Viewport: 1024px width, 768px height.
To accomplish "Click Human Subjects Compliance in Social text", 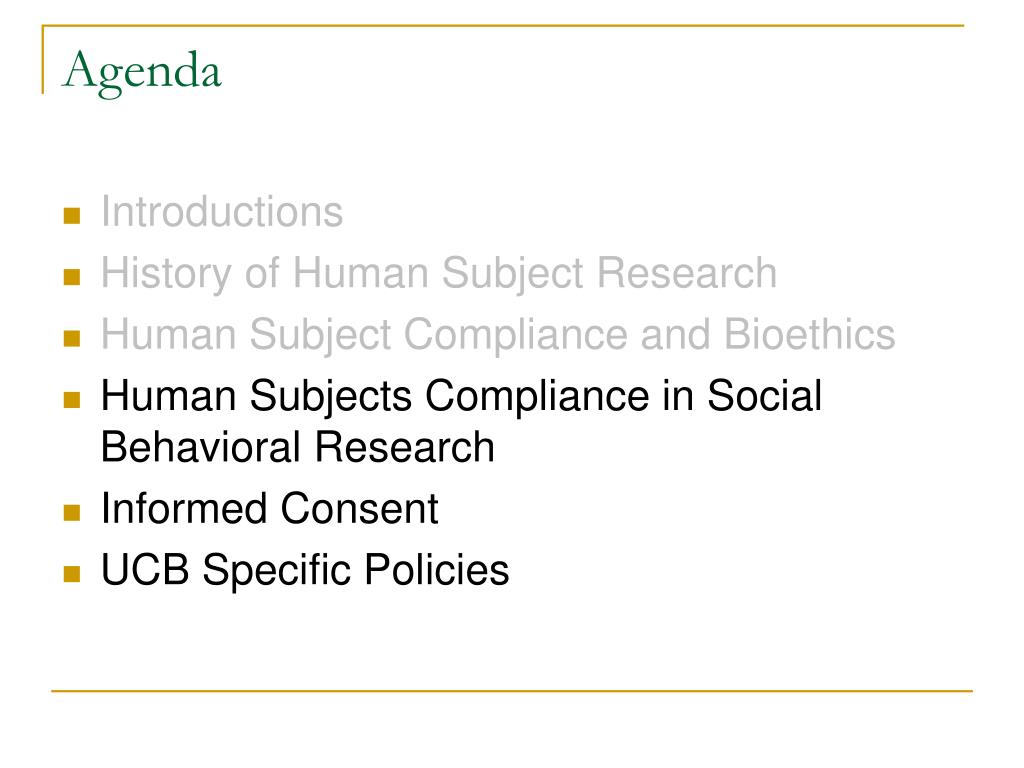I will click(x=461, y=396).
